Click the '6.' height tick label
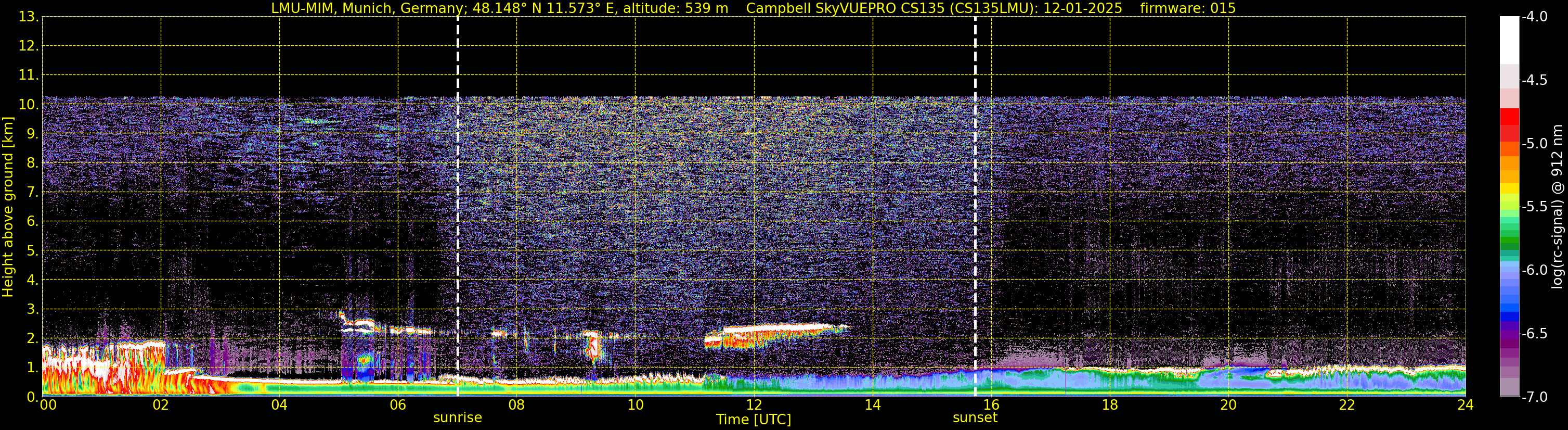The image size is (1568, 430). [32, 222]
